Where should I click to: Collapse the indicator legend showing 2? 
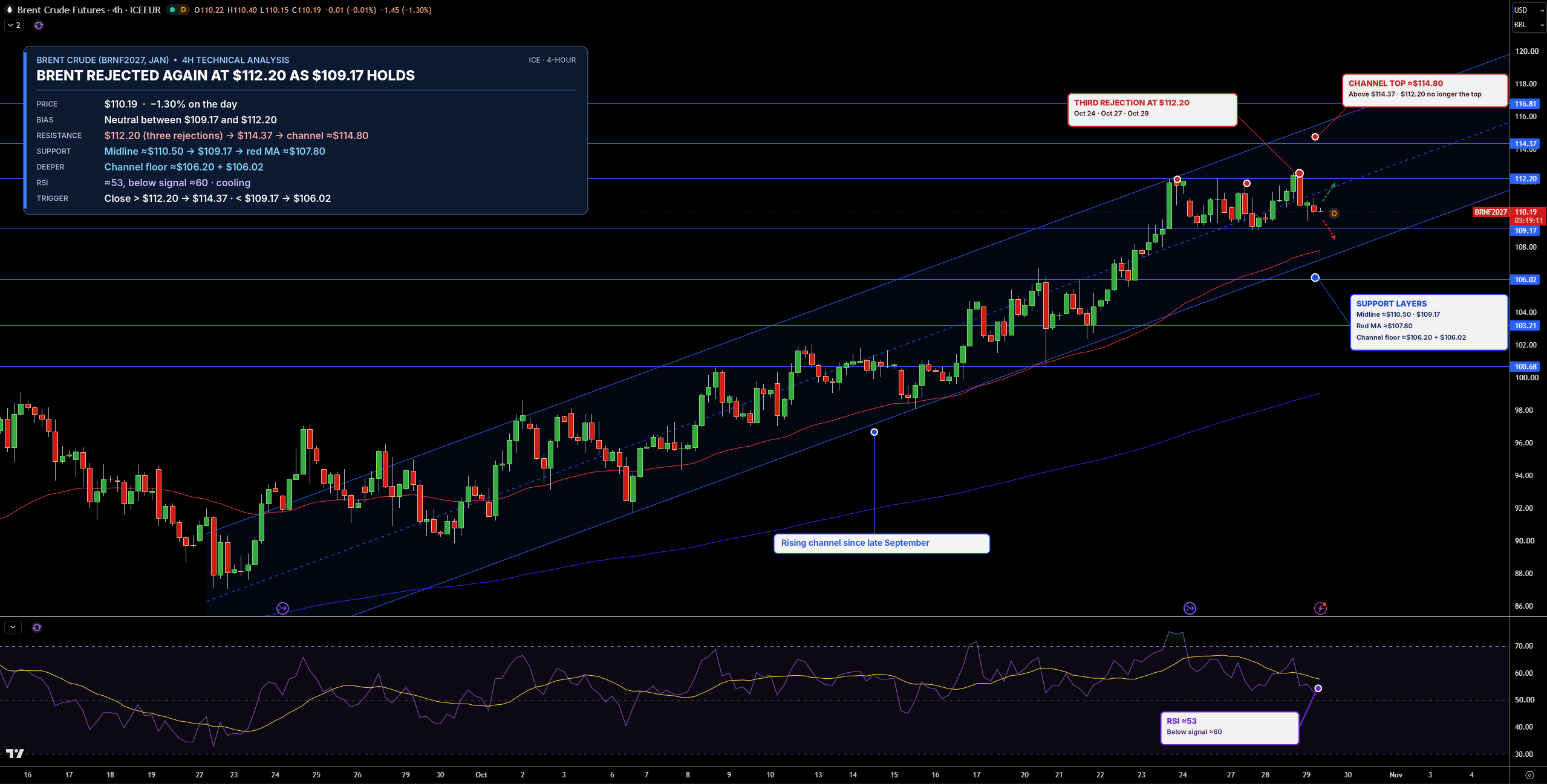[x=14, y=25]
